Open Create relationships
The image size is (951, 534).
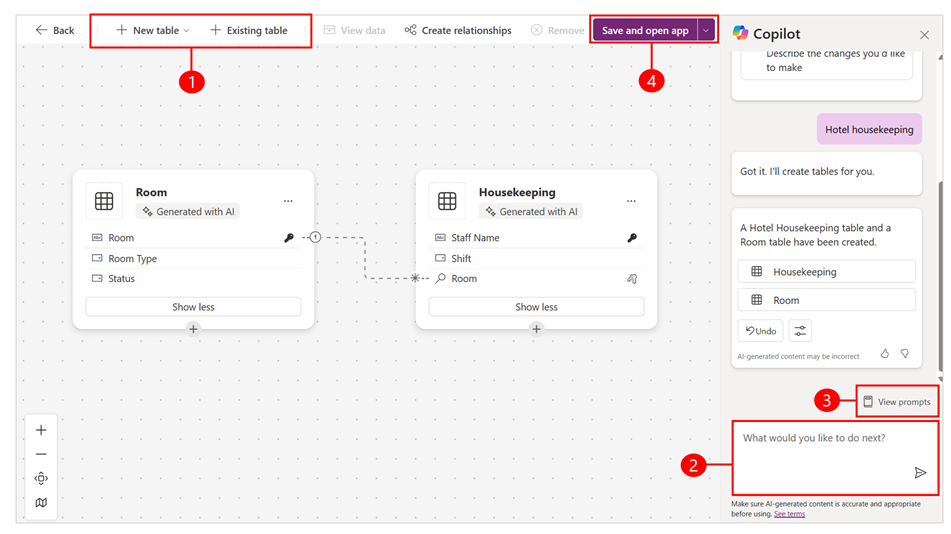[458, 30]
